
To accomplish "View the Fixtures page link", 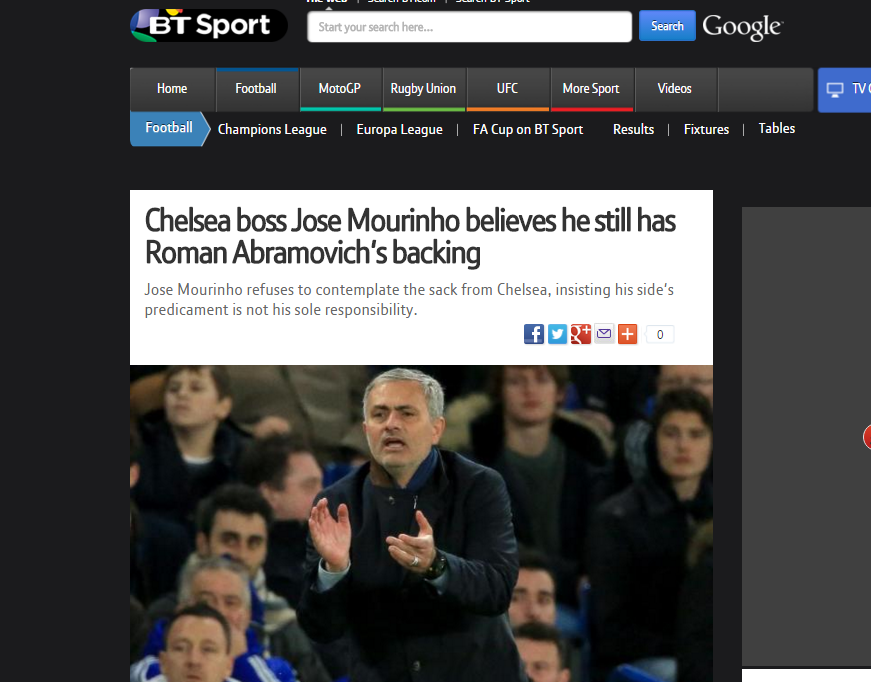I will coord(707,129).
